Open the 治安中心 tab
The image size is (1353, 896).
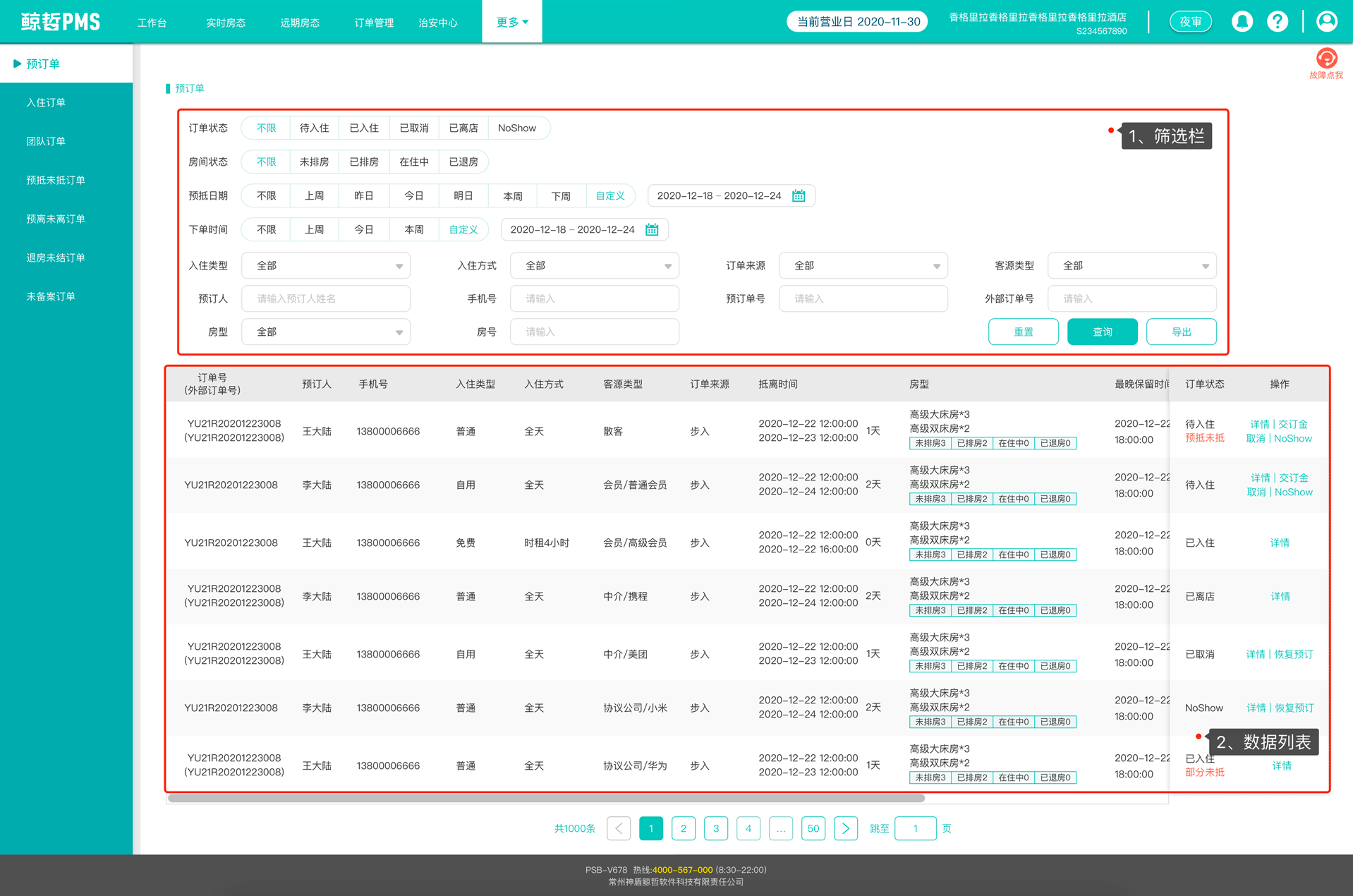click(438, 23)
